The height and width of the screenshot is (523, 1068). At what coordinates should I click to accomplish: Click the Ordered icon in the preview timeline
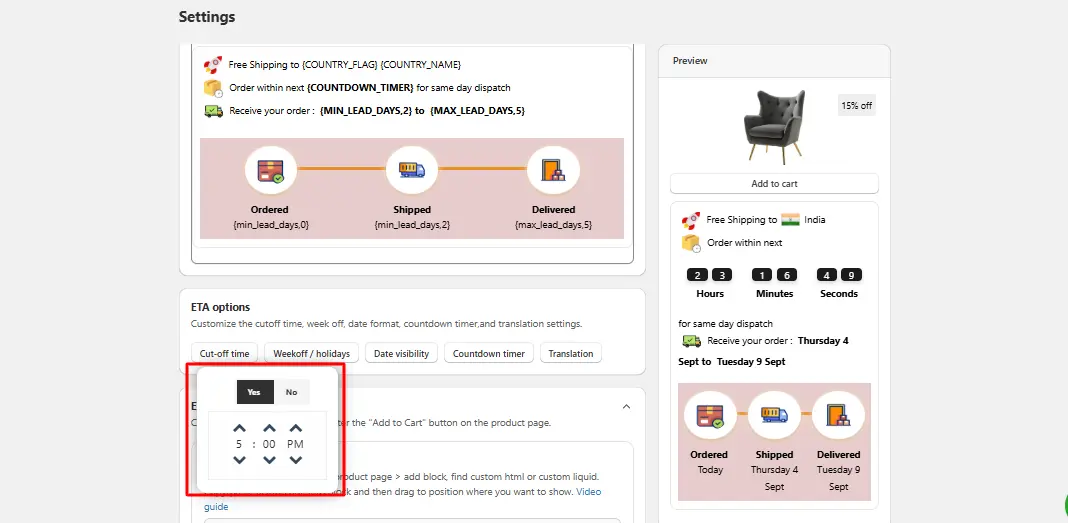709,415
